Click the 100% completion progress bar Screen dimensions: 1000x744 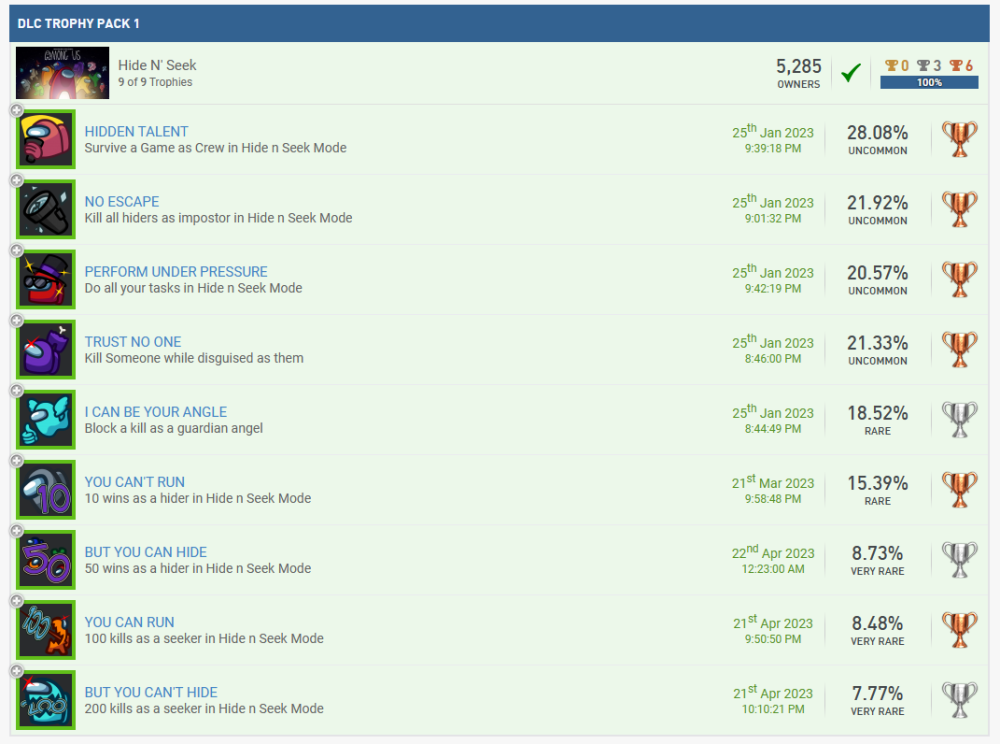(x=929, y=83)
